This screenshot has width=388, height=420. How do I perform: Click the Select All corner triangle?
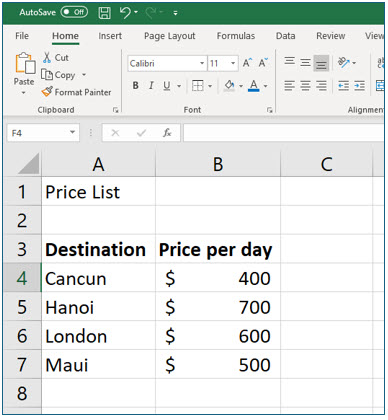[x=28, y=164]
